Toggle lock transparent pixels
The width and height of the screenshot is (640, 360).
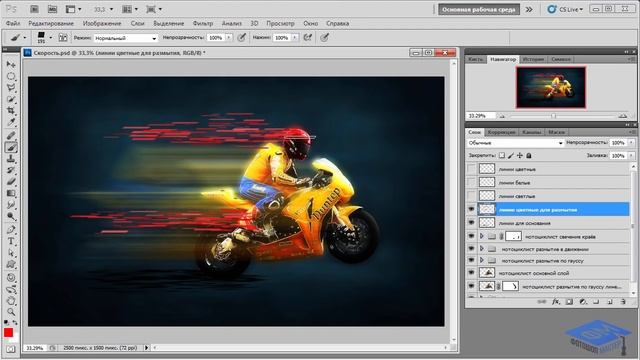502,156
